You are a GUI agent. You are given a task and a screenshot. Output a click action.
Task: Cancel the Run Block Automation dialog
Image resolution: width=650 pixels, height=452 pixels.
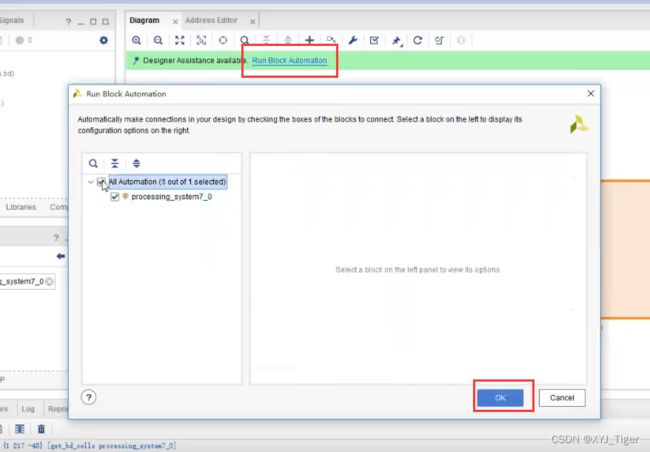coord(562,398)
